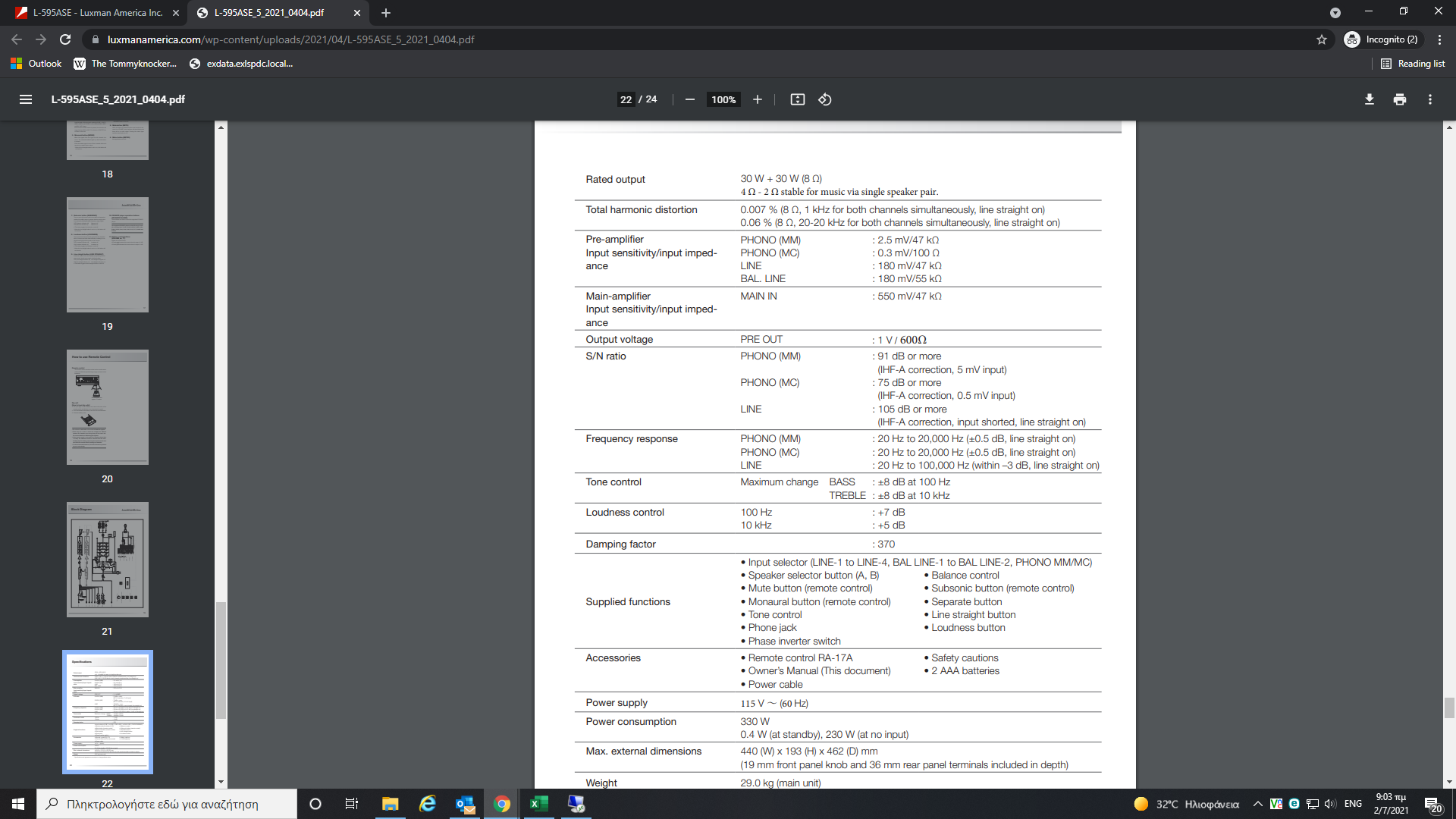Open the Reading list
The image size is (1456, 819).
coord(1413,64)
